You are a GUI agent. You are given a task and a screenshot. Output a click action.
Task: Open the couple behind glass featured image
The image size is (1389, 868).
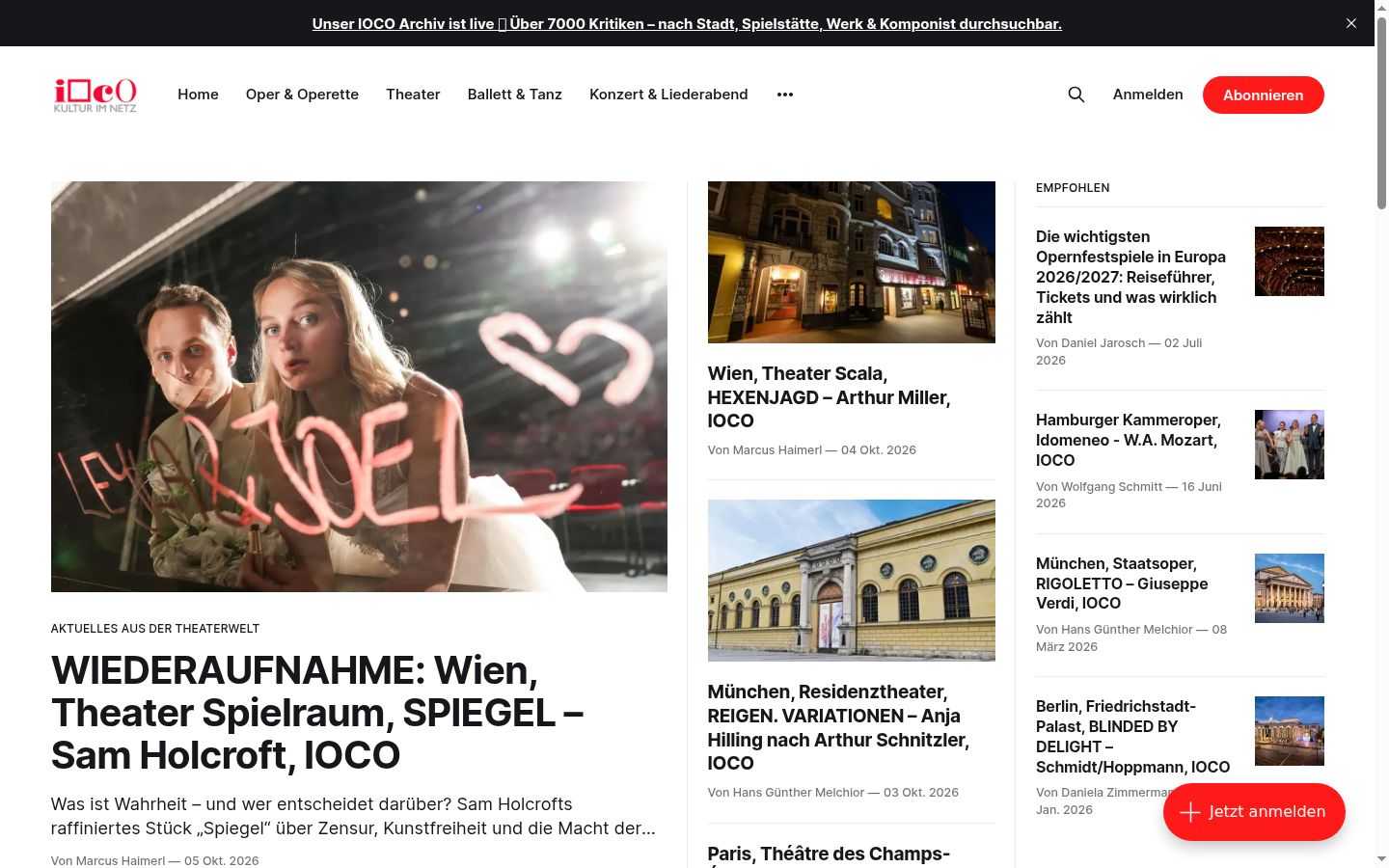point(359,387)
